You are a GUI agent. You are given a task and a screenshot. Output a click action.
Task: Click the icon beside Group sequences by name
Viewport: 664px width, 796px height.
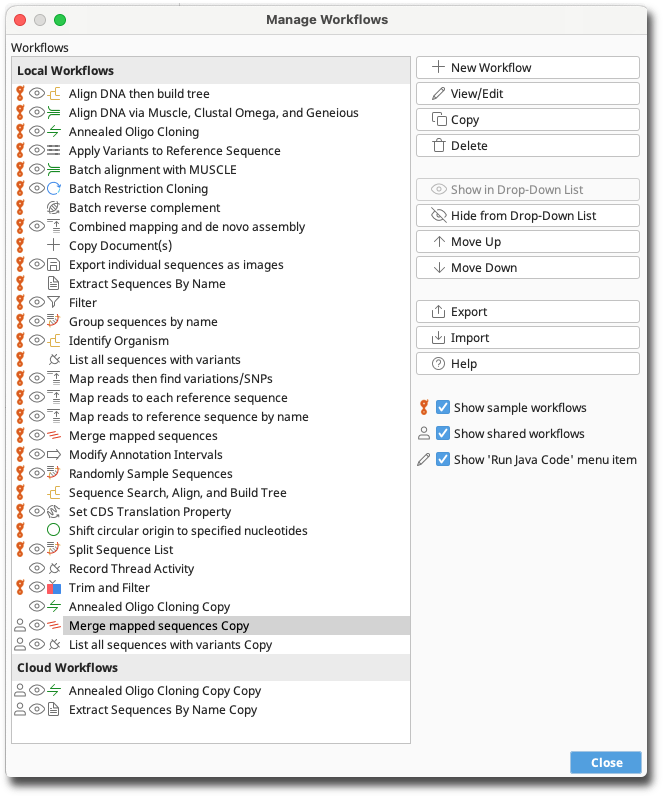coord(54,321)
